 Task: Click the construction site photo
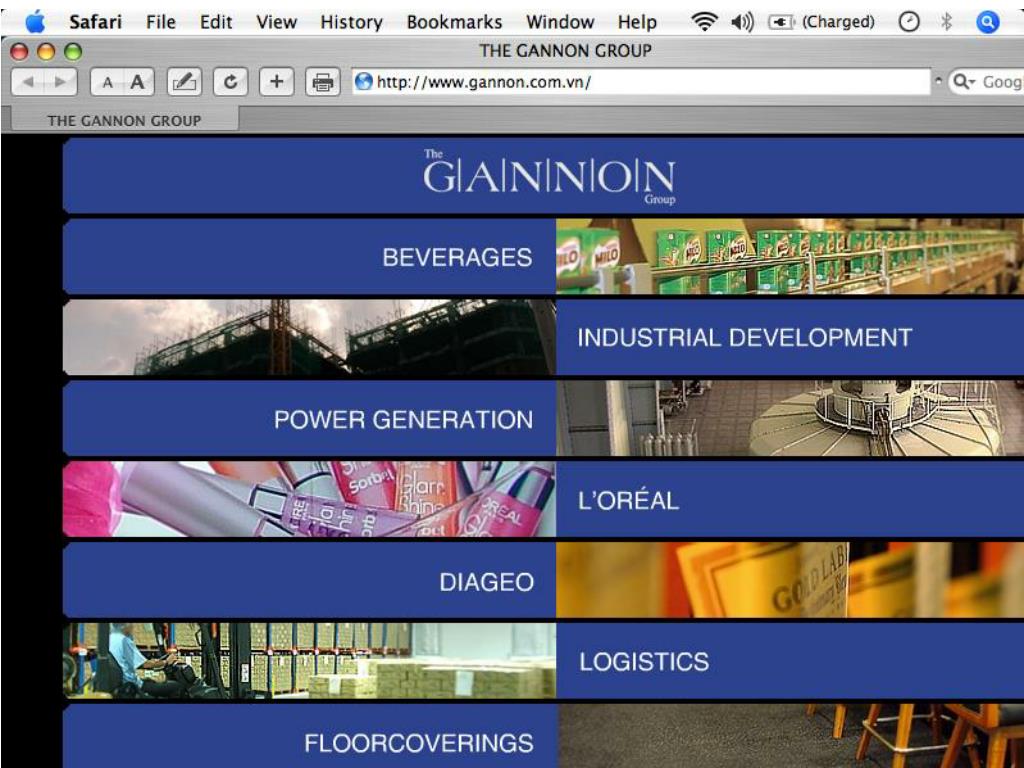[310, 338]
